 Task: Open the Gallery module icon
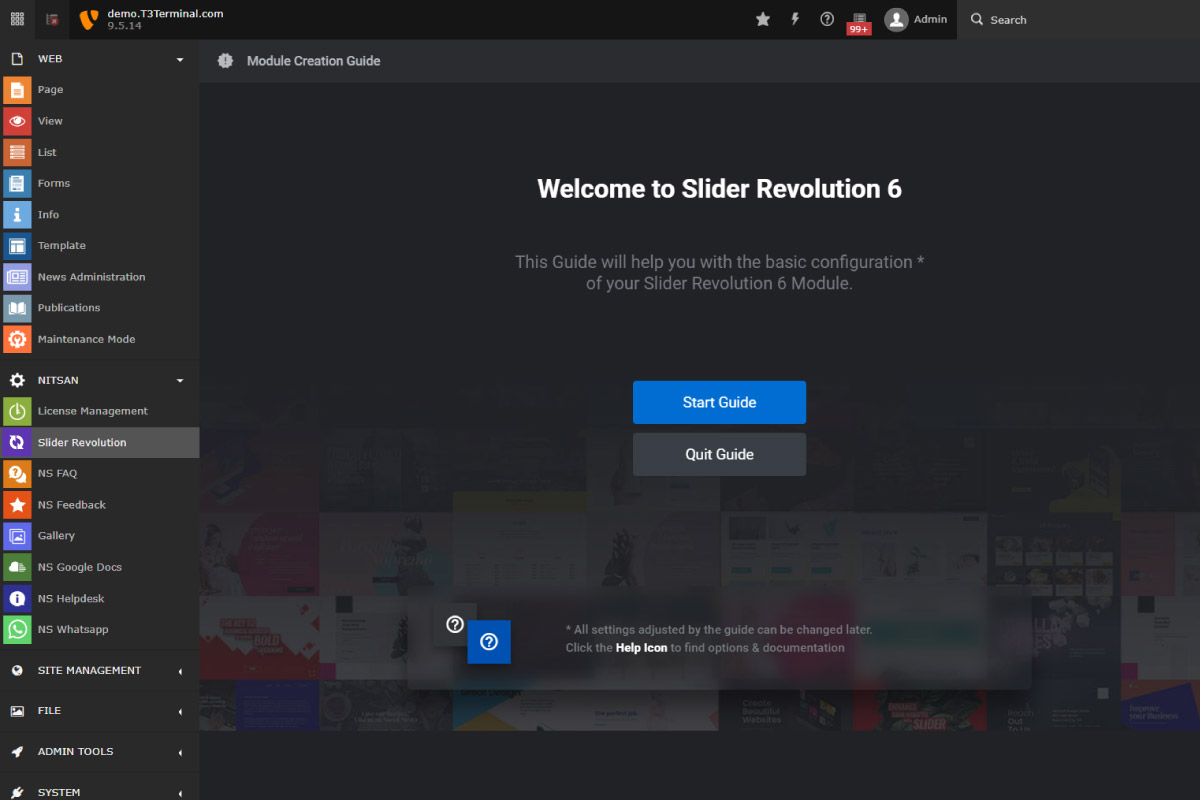(17, 536)
